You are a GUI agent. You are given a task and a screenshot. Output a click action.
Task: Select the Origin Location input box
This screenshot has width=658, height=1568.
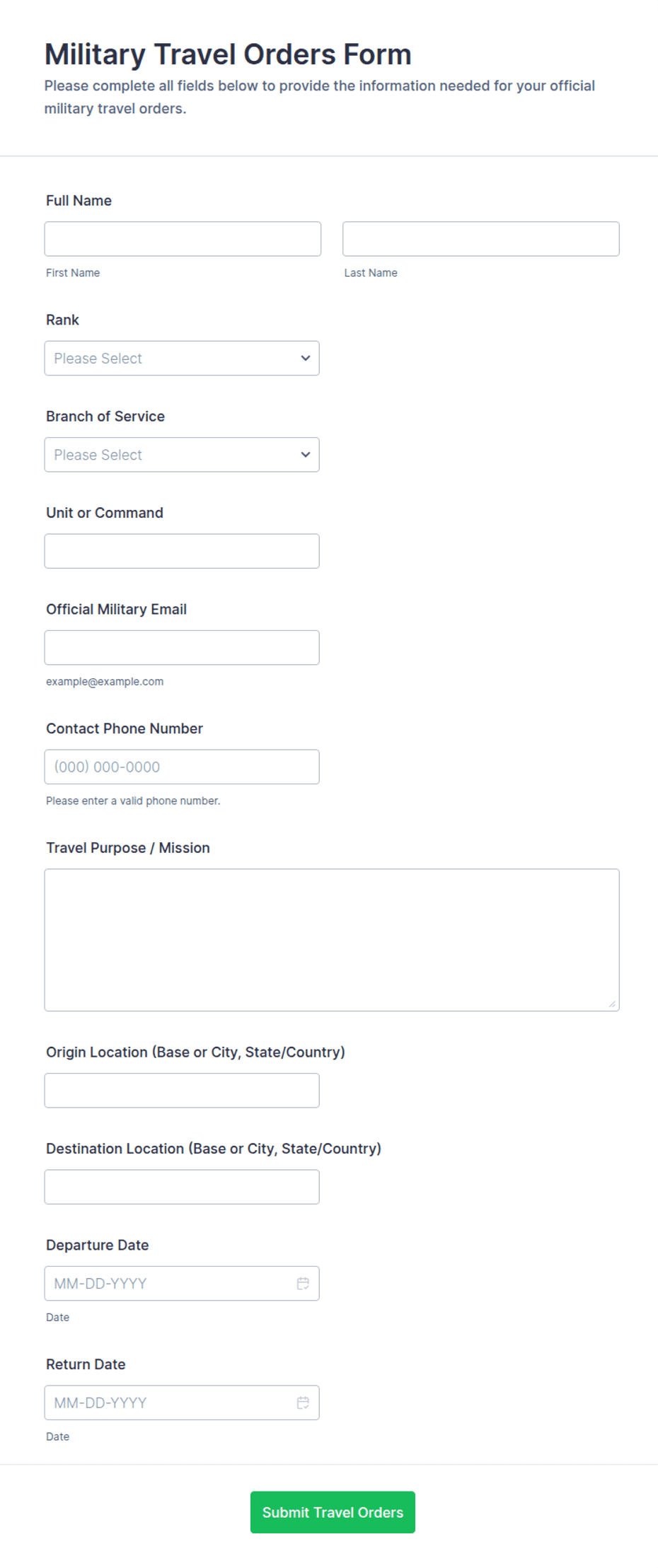click(182, 1091)
